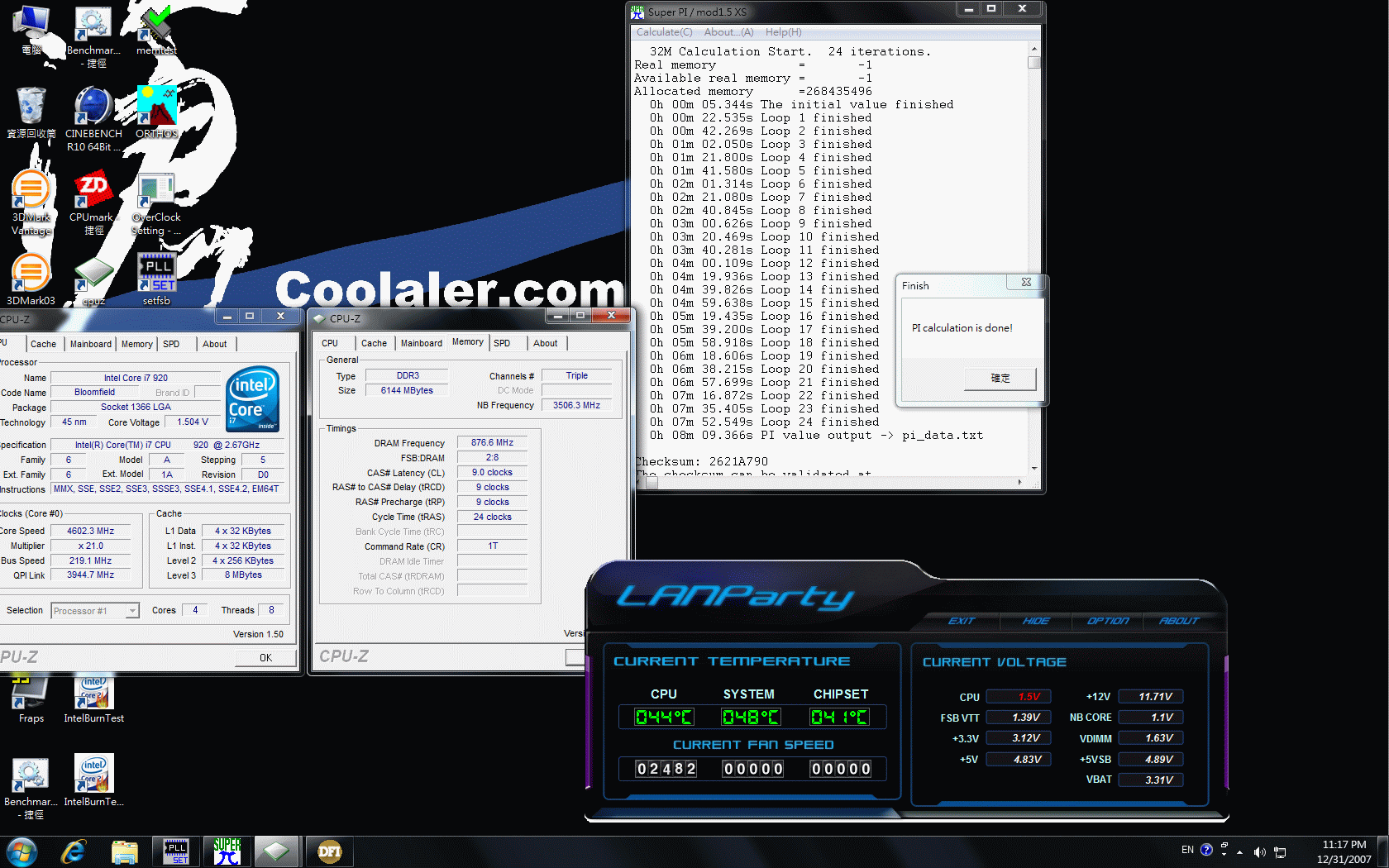This screenshot has width=1389, height=868.
Task: Click the network tray icon
Action: pyautogui.click(x=1280, y=851)
